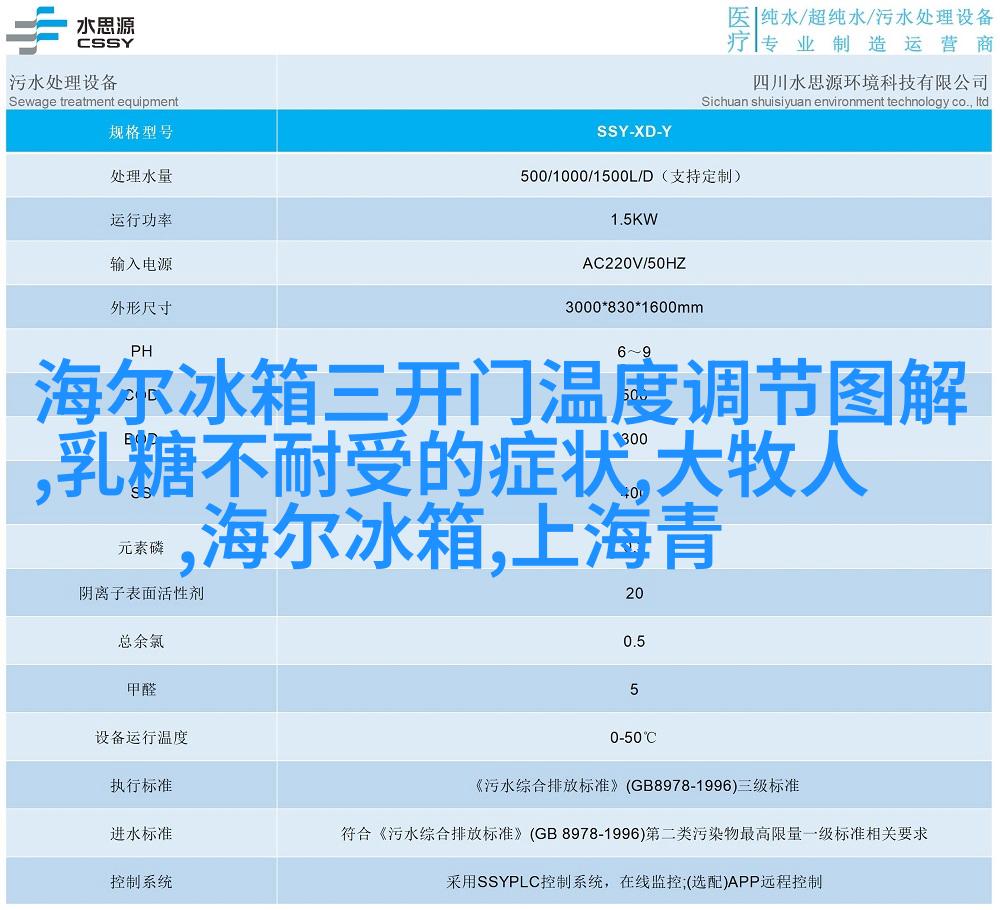Select the 'Sewage treatment equipment' subtitle
The height and width of the screenshot is (910, 1000).
tap(94, 101)
